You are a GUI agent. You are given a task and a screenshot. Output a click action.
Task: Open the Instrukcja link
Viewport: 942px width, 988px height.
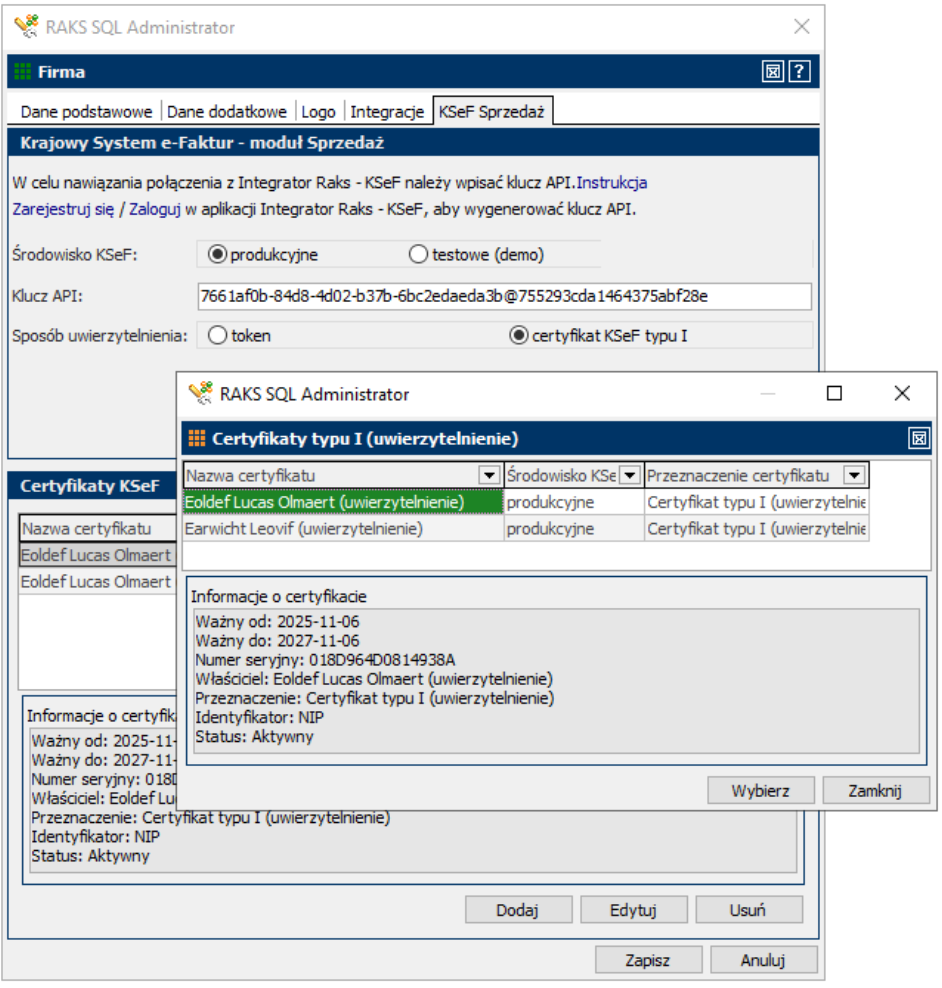point(612,183)
